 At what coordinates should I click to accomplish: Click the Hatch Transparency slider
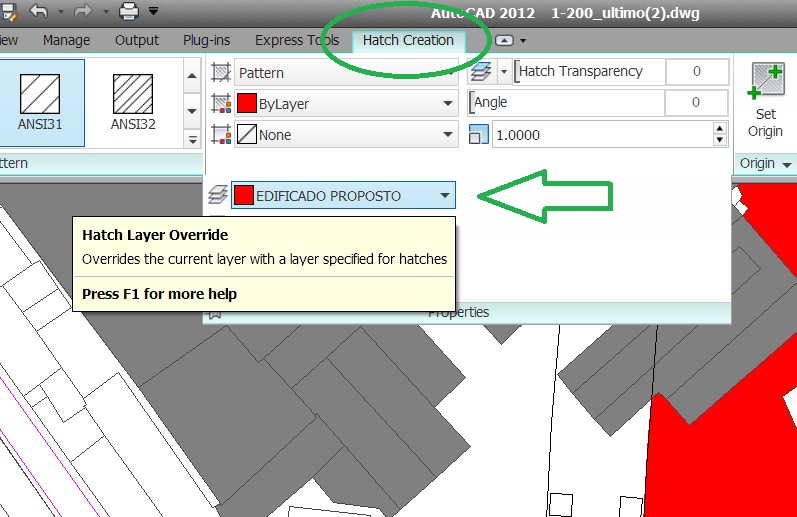[589, 72]
